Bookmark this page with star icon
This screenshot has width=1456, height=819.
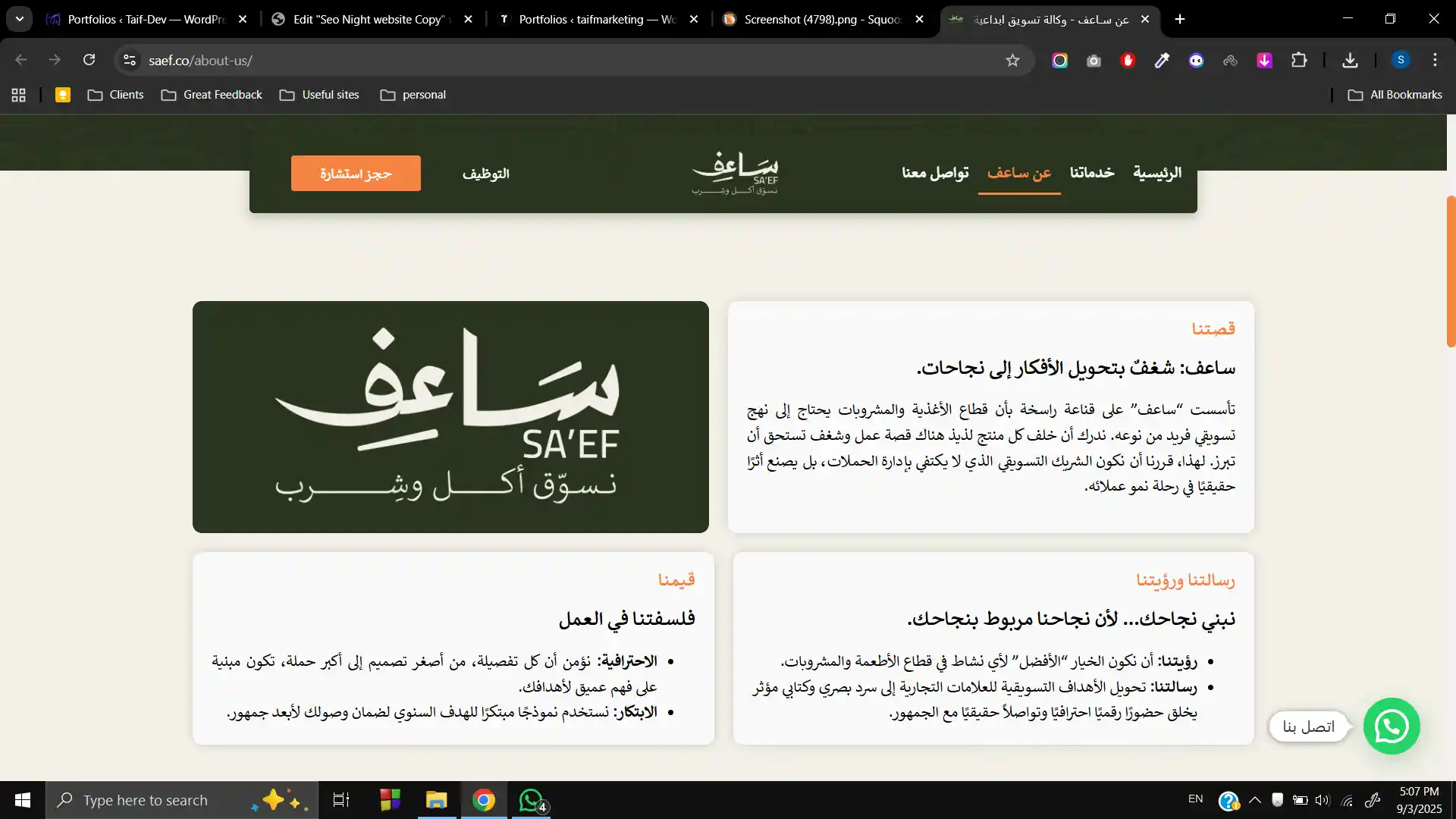(1012, 60)
